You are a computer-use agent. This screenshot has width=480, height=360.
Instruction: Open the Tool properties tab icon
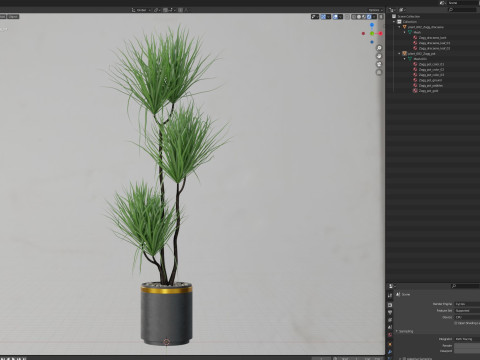pyautogui.click(x=390, y=295)
